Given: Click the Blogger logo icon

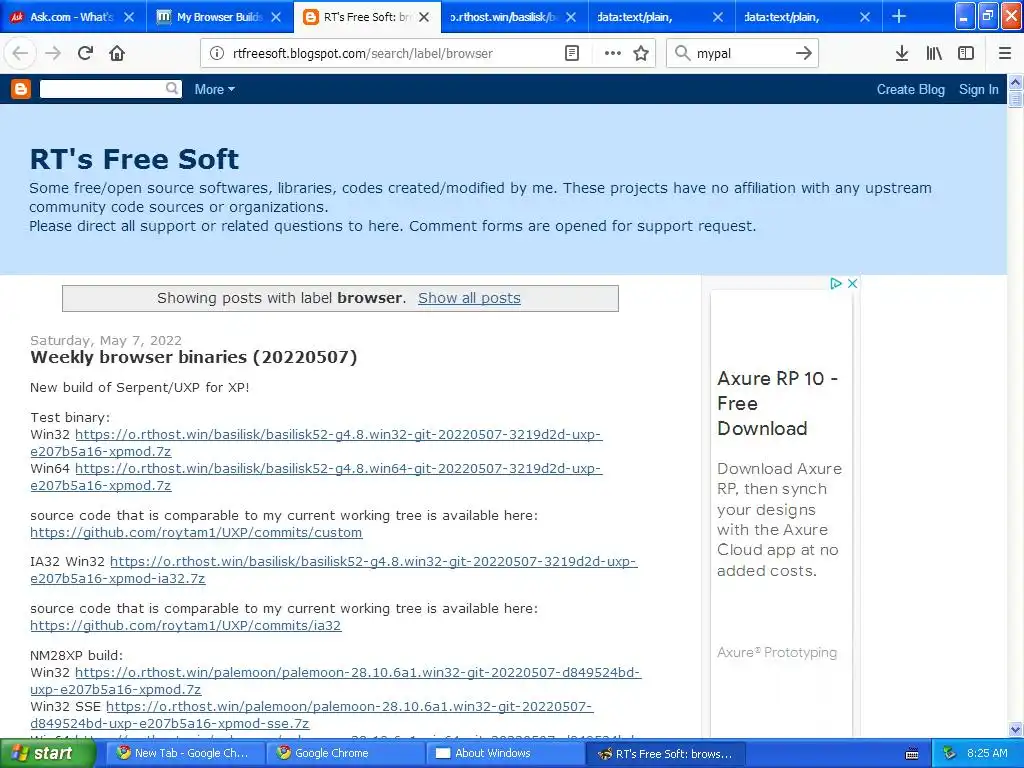Looking at the screenshot, I should pos(21,89).
